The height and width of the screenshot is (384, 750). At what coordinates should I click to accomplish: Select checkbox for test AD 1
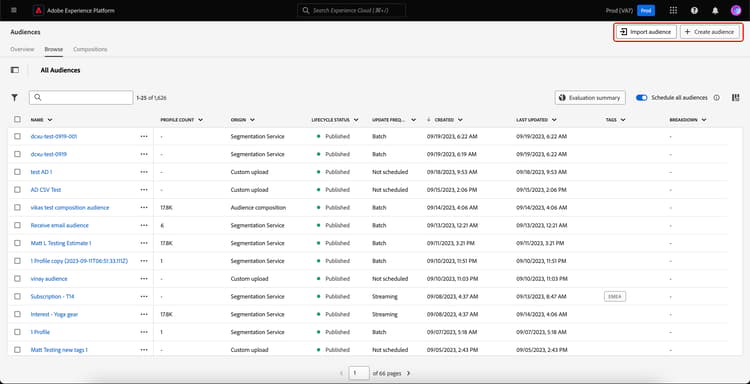click(x=17, y=172)
